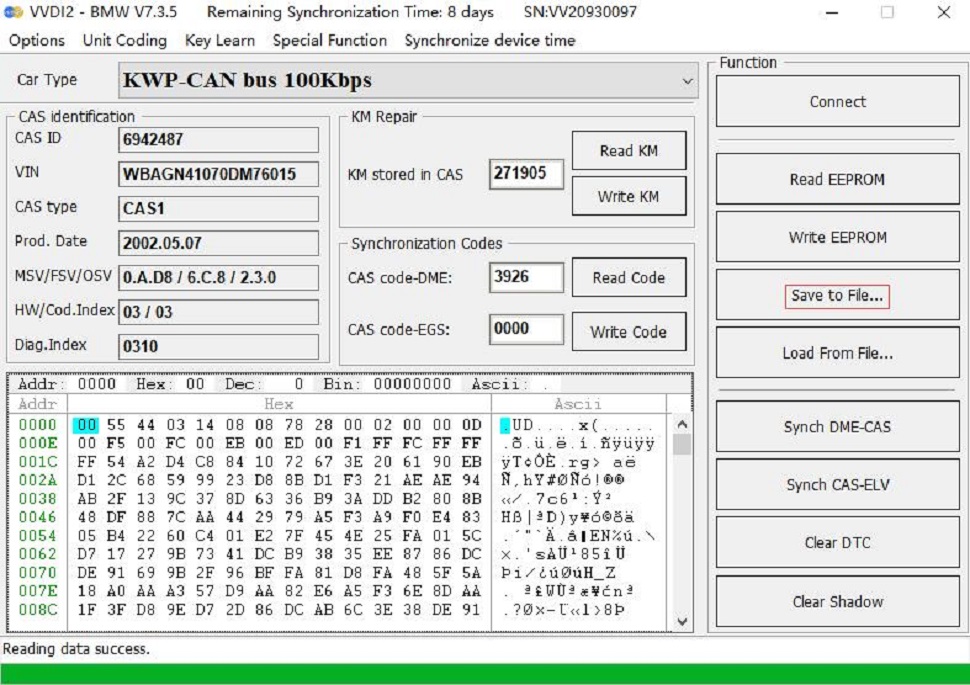This screenshot has width=970, height=685.
Task: Click Synchronize device time menu
Action: [x=489, y=41]
